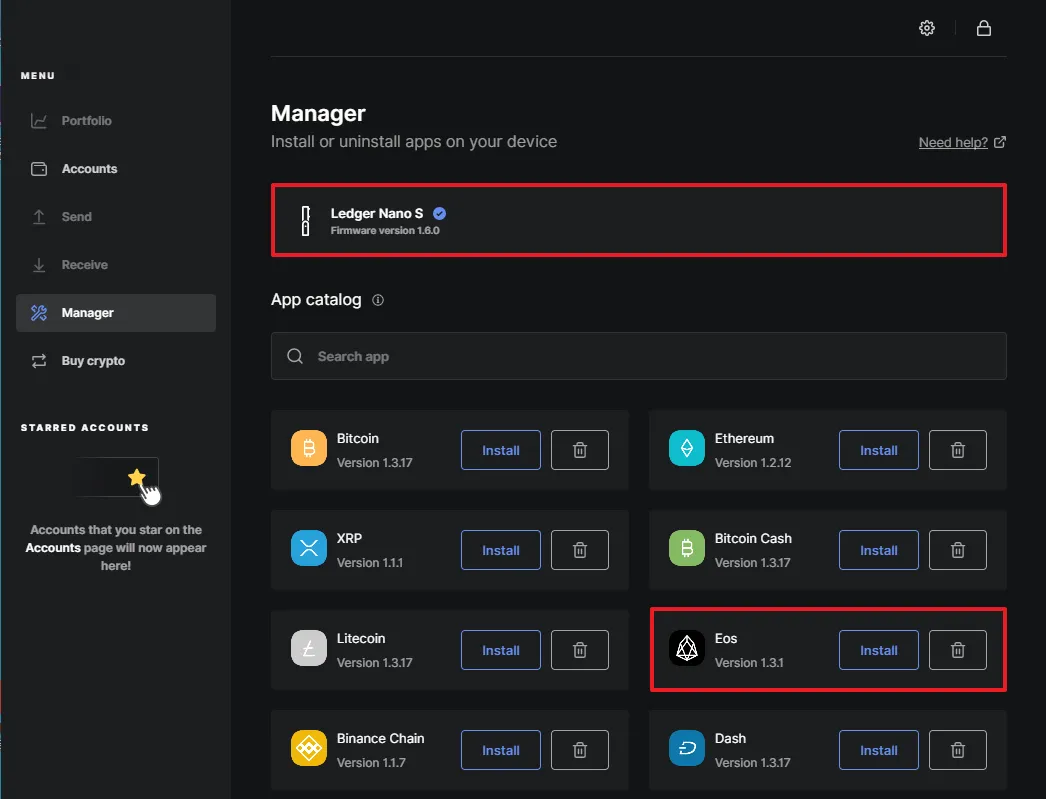Click the Eos app icon
Viewport: 1046px width, 799px height.
click(686, 648)
